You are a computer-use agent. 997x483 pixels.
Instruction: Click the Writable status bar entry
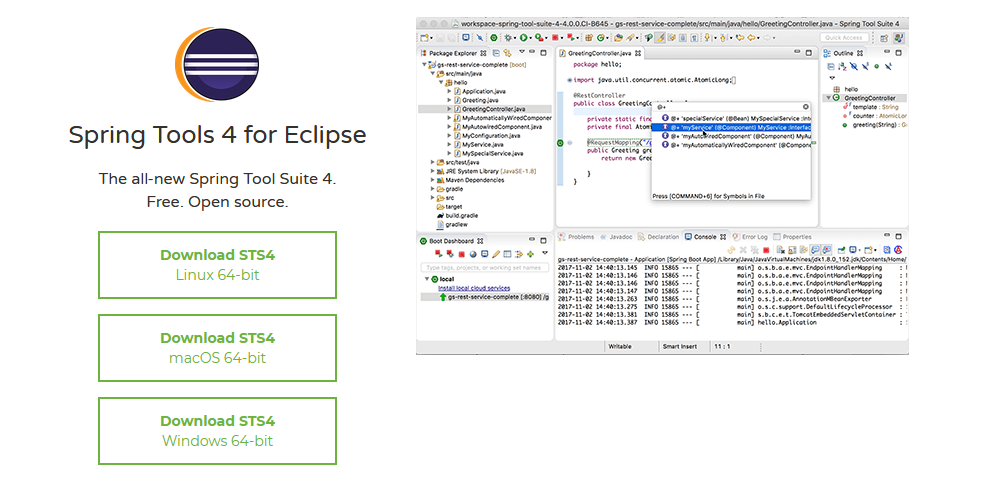point(620,346)
